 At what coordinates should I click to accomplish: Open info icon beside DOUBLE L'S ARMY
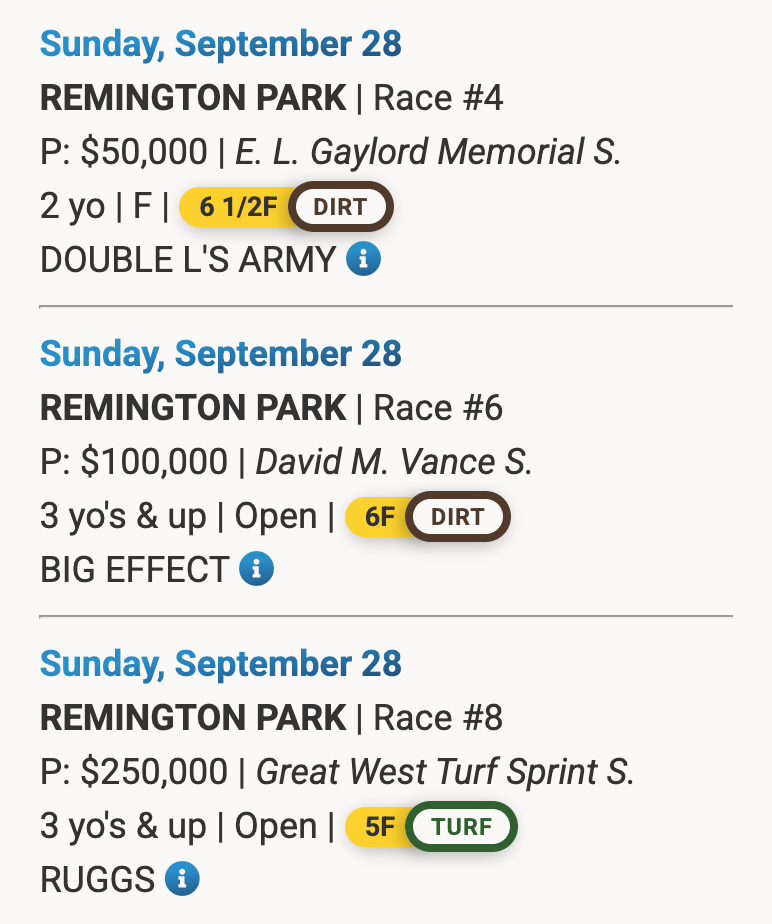coord(363,260)
